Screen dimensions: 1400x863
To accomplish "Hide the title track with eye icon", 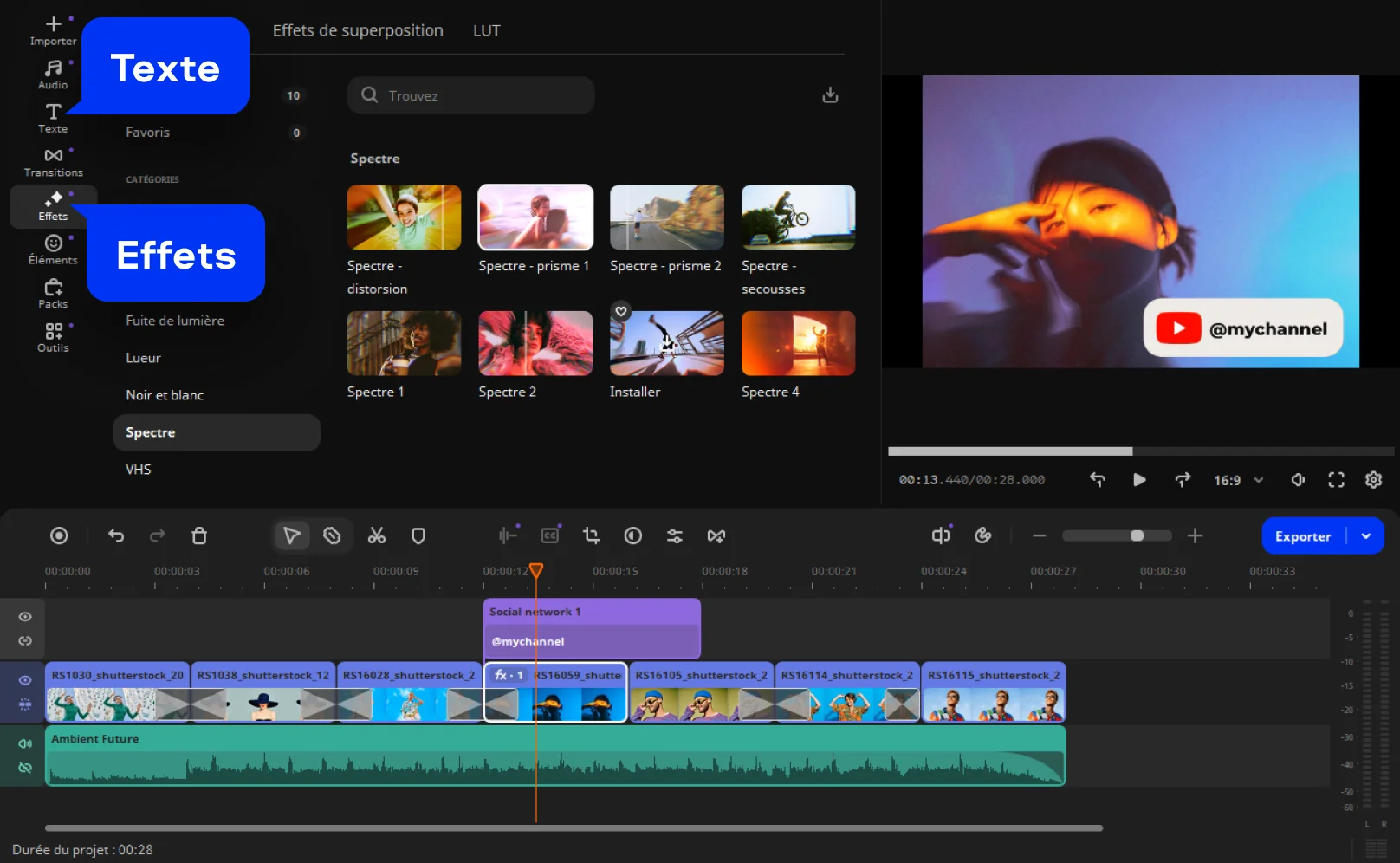I will (25, 617).
